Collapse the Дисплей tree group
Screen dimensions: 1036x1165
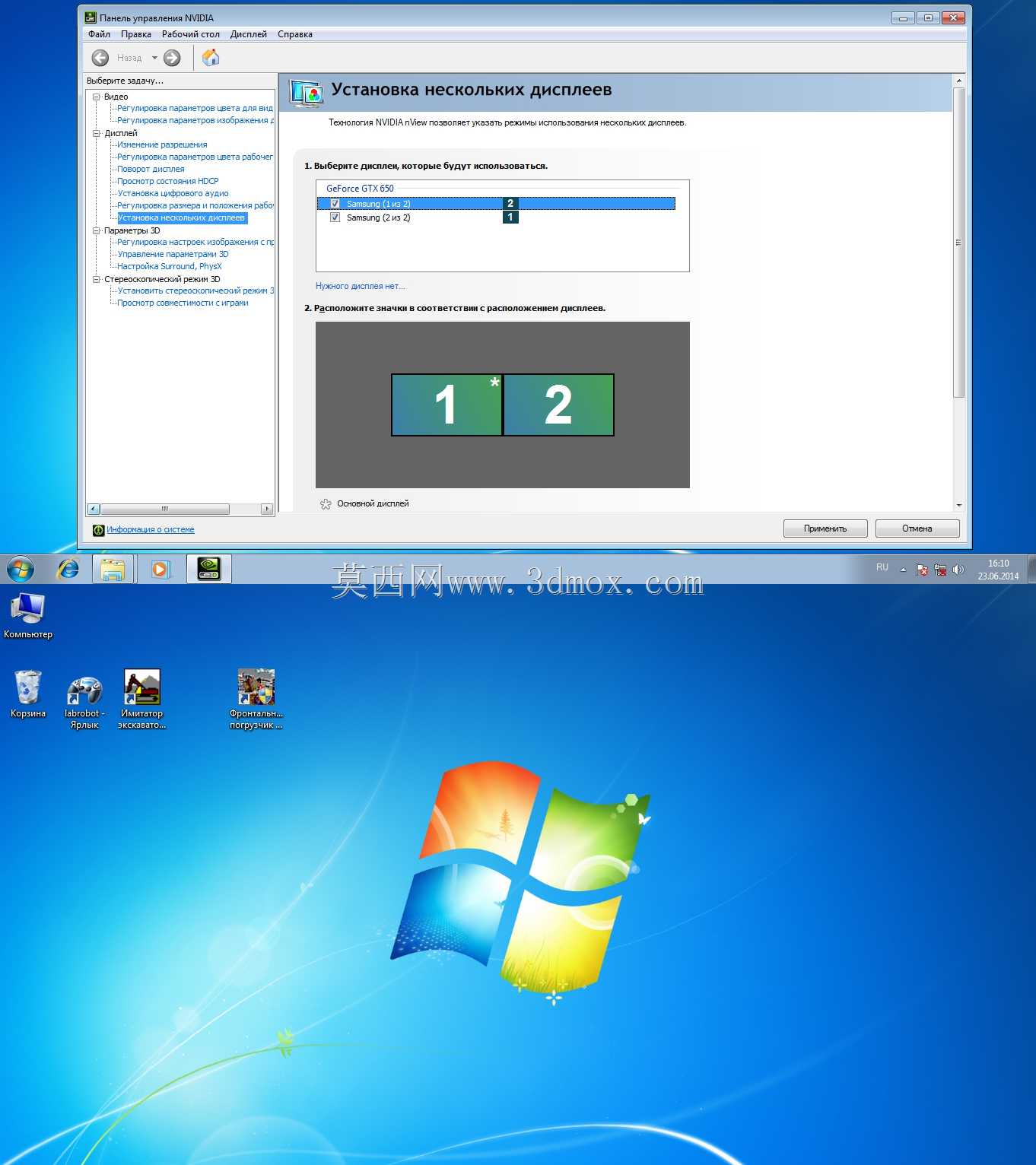[x=97, y=133]
